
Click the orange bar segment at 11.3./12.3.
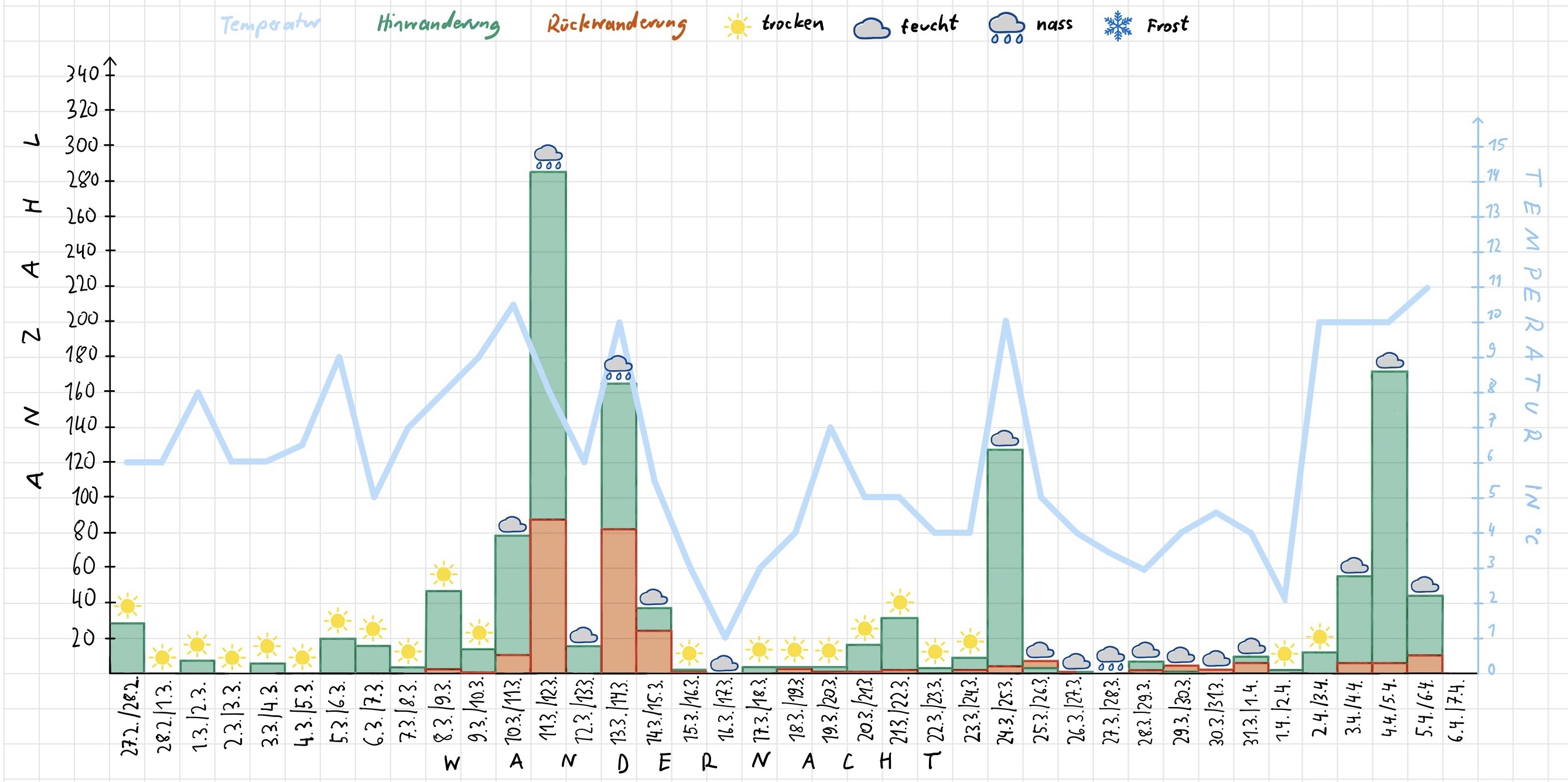tap(548, 596)
